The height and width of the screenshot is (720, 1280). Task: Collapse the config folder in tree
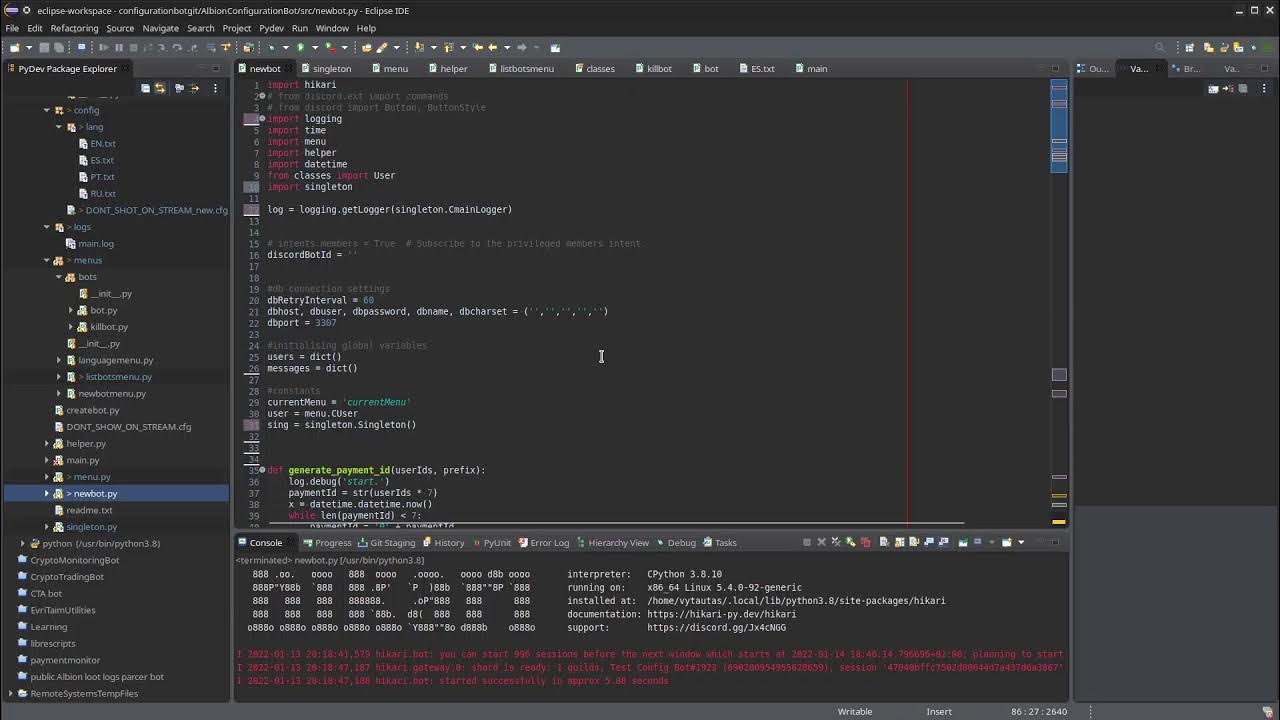47,110
